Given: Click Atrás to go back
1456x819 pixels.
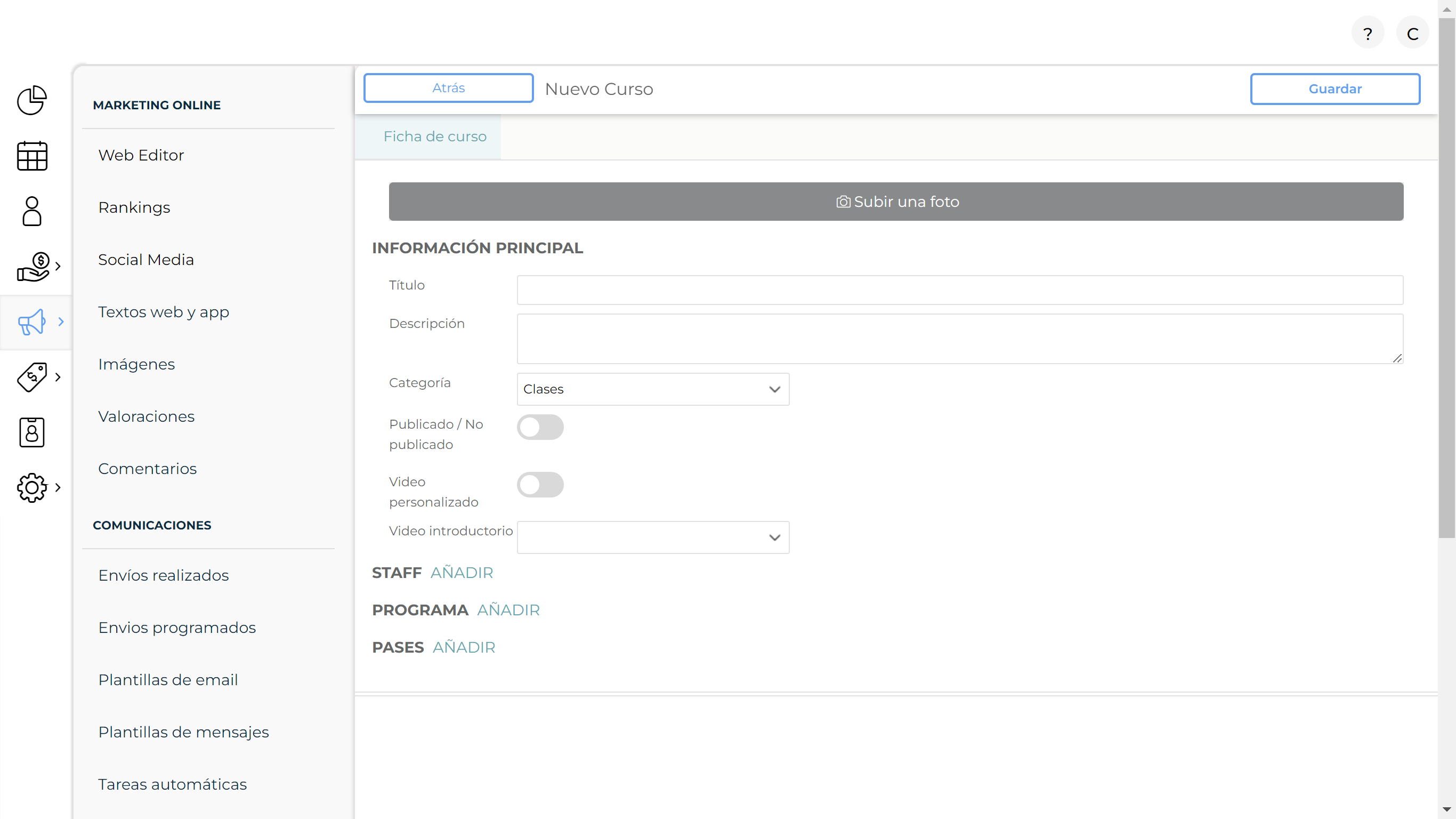Looking at the screenshot, I should (x=448, y=88).
